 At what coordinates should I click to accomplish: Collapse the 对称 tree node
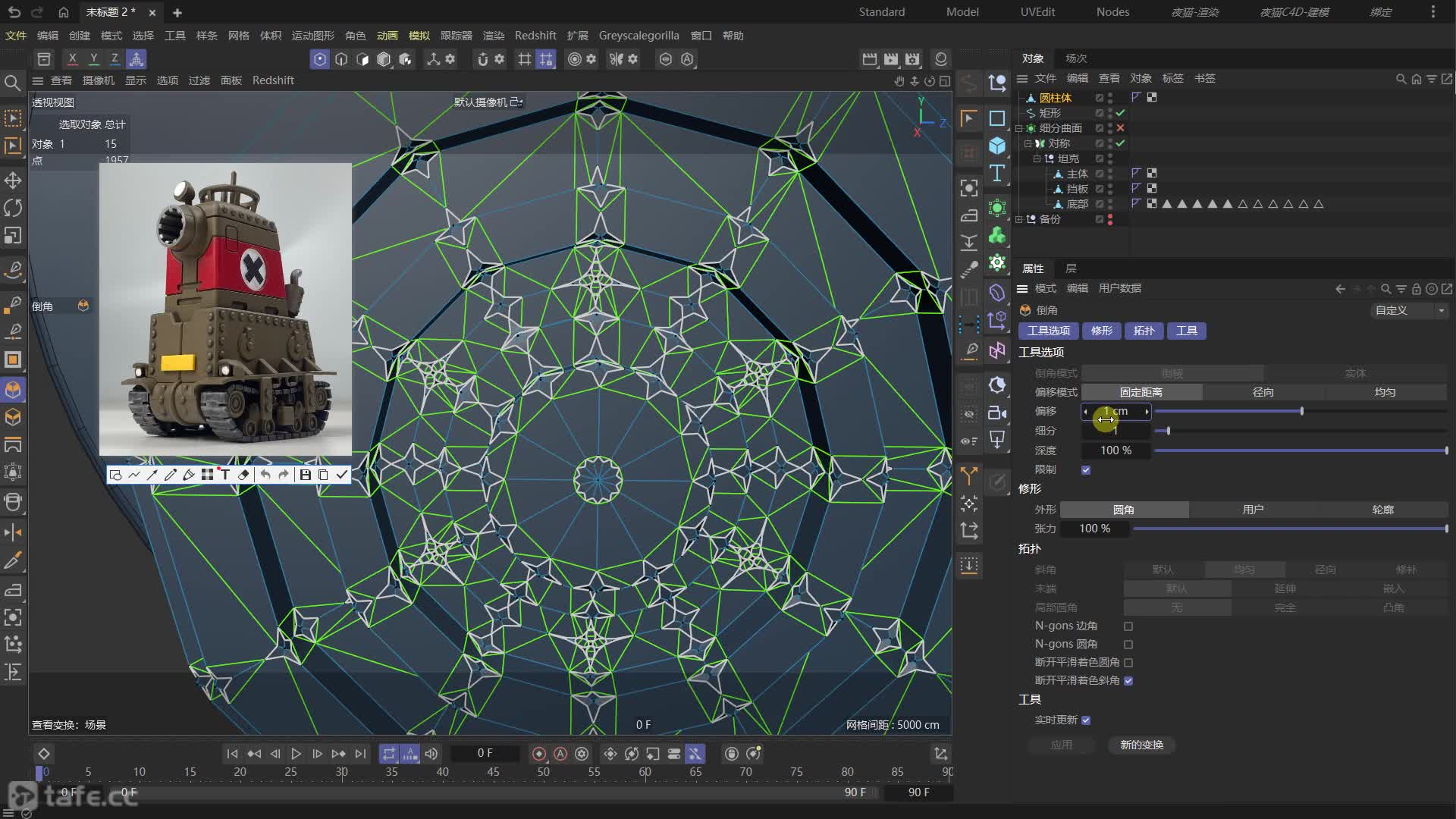pos(1028,143)
